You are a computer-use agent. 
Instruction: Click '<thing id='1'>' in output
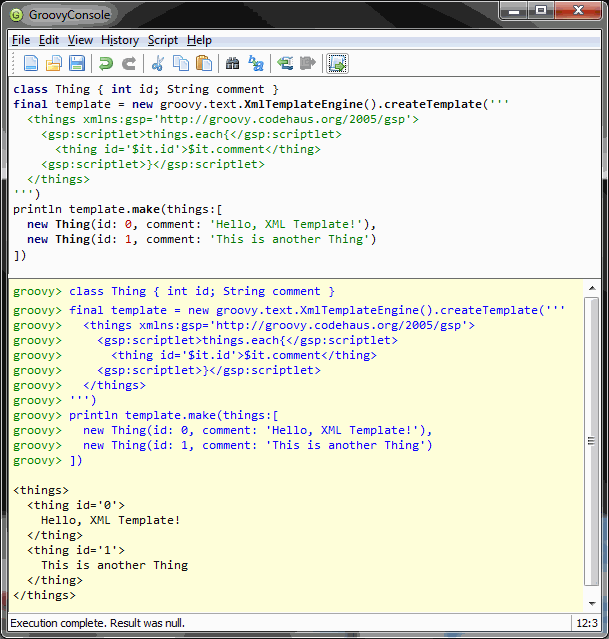coord(76,550)
